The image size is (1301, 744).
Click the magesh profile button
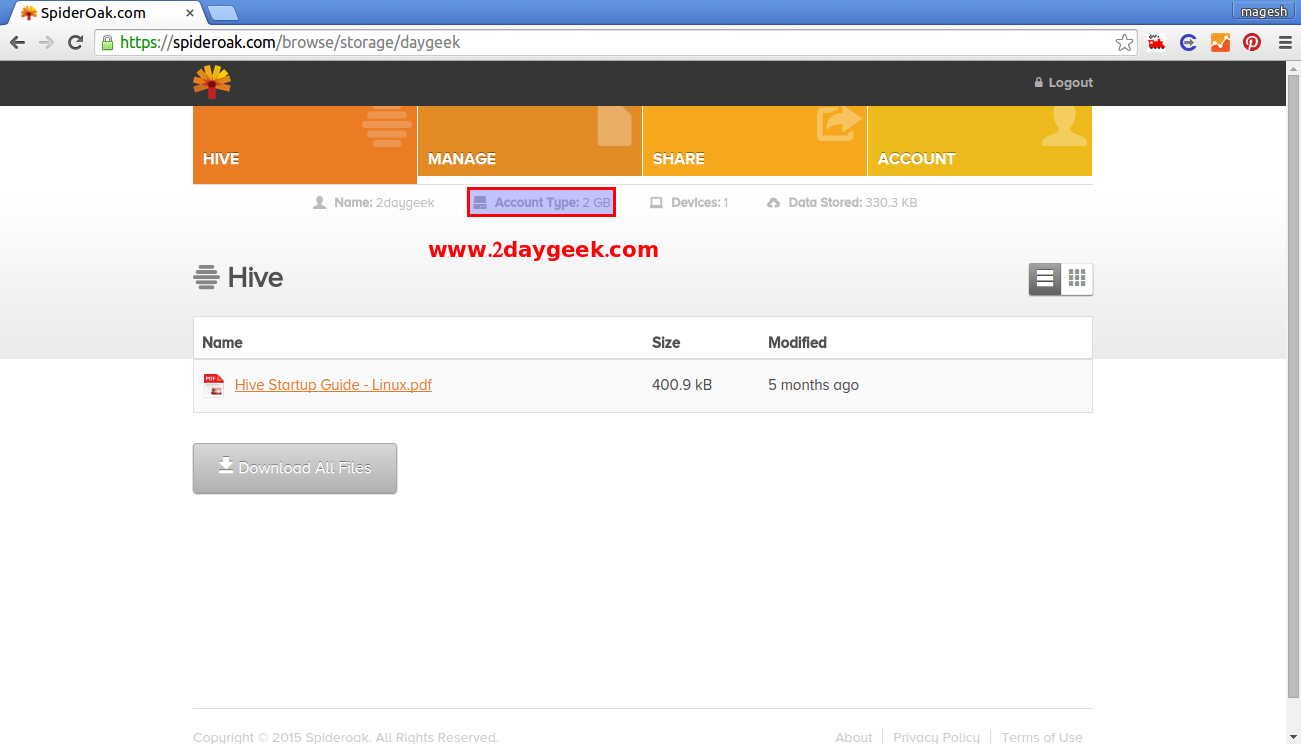1264,11
